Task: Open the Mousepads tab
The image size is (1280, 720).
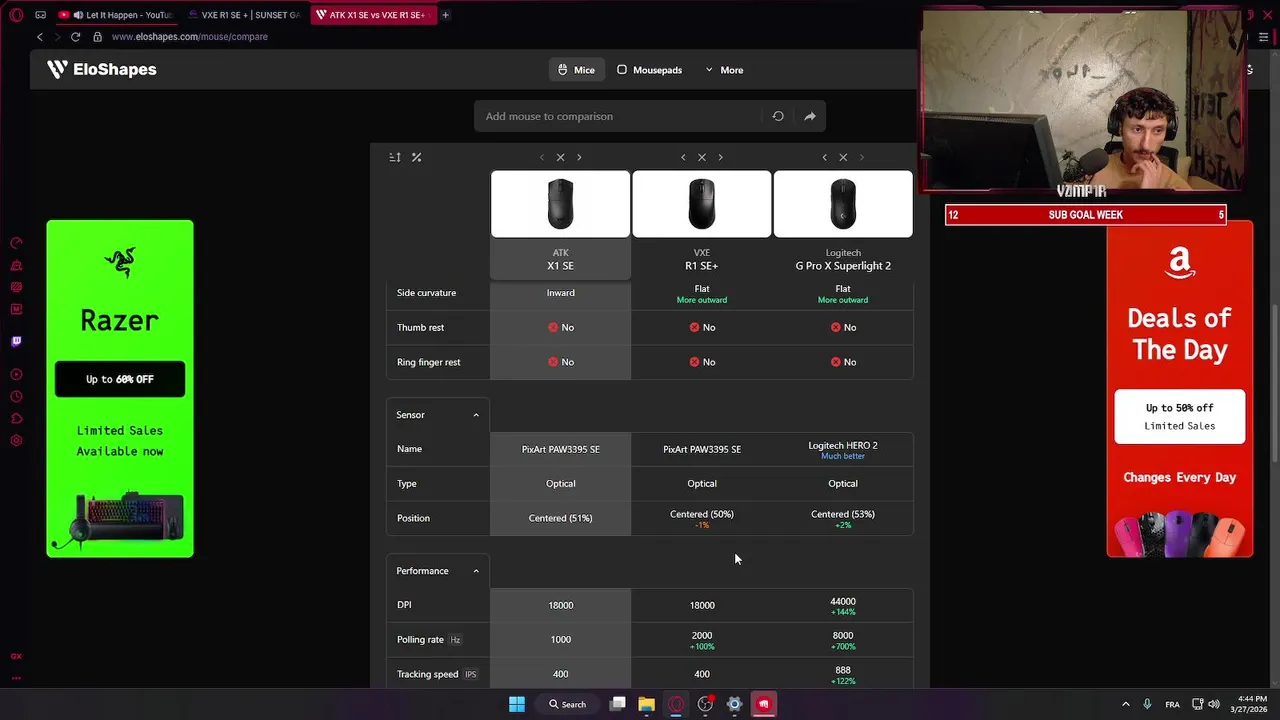Action: pyautogui.click(x=649, y=70)
